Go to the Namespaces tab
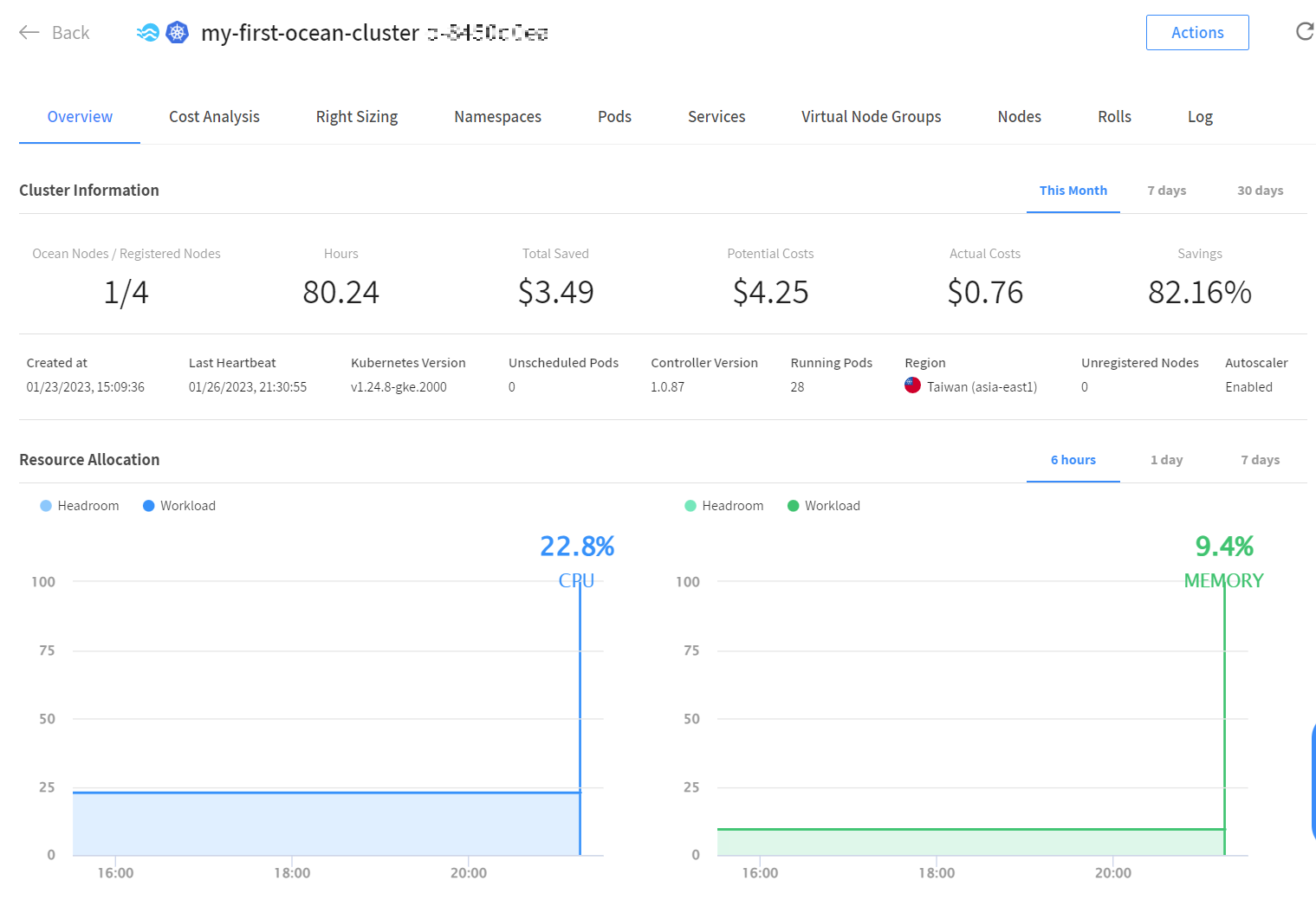This screenshot has height=900, width=1316. (x=497, y=117)
